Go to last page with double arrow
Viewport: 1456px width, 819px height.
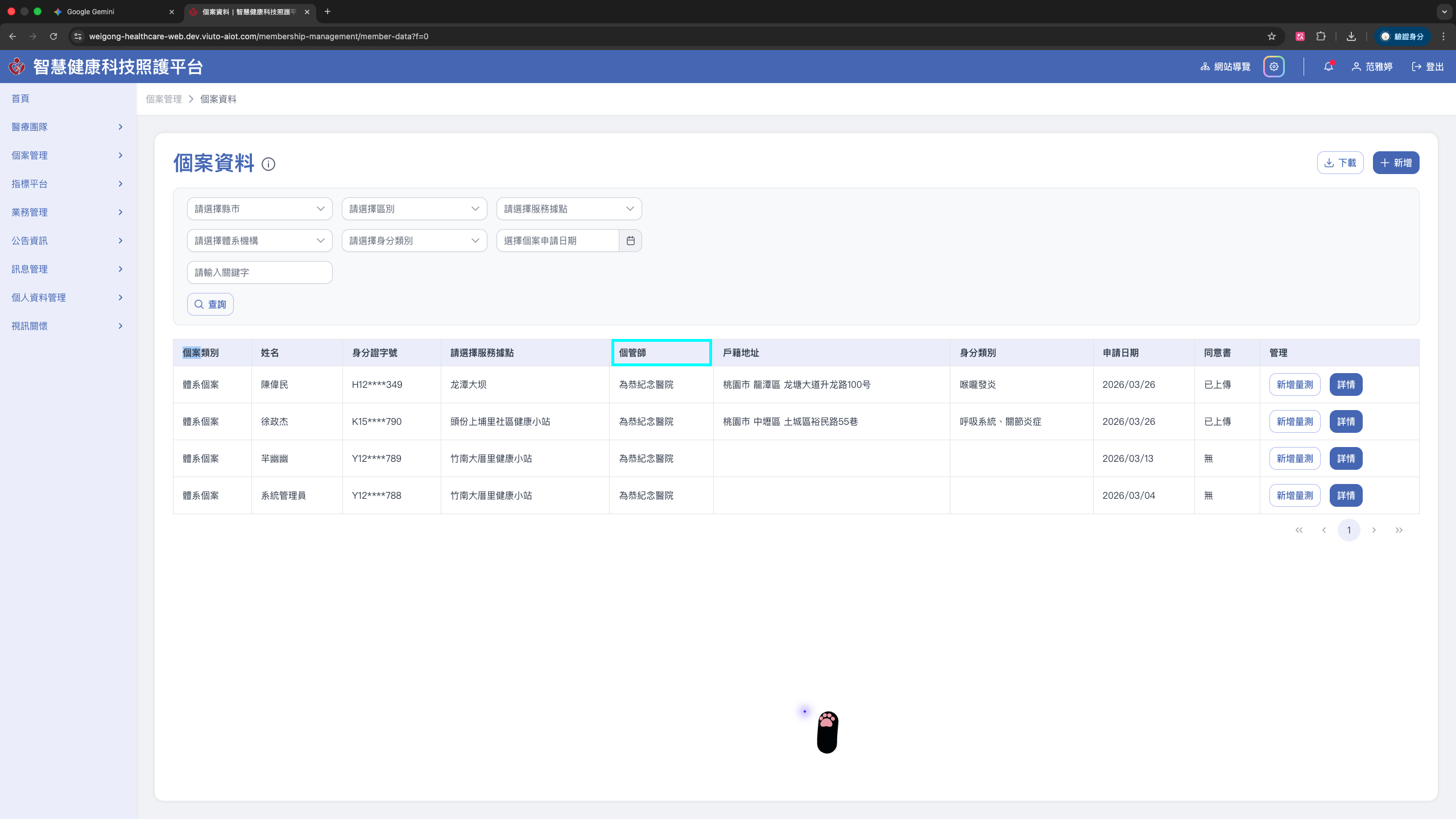[x=1399, y=530]
